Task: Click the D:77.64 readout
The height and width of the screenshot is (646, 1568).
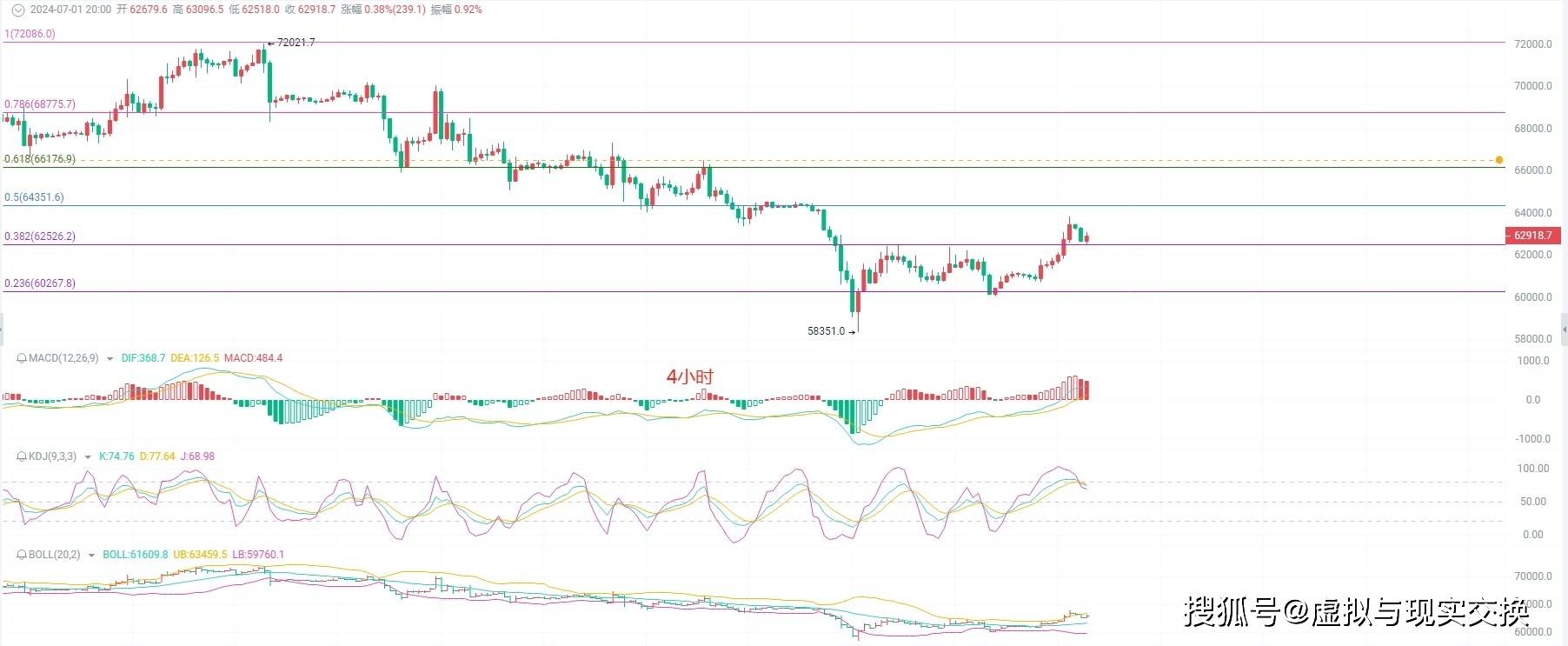Action: (157, 456)
